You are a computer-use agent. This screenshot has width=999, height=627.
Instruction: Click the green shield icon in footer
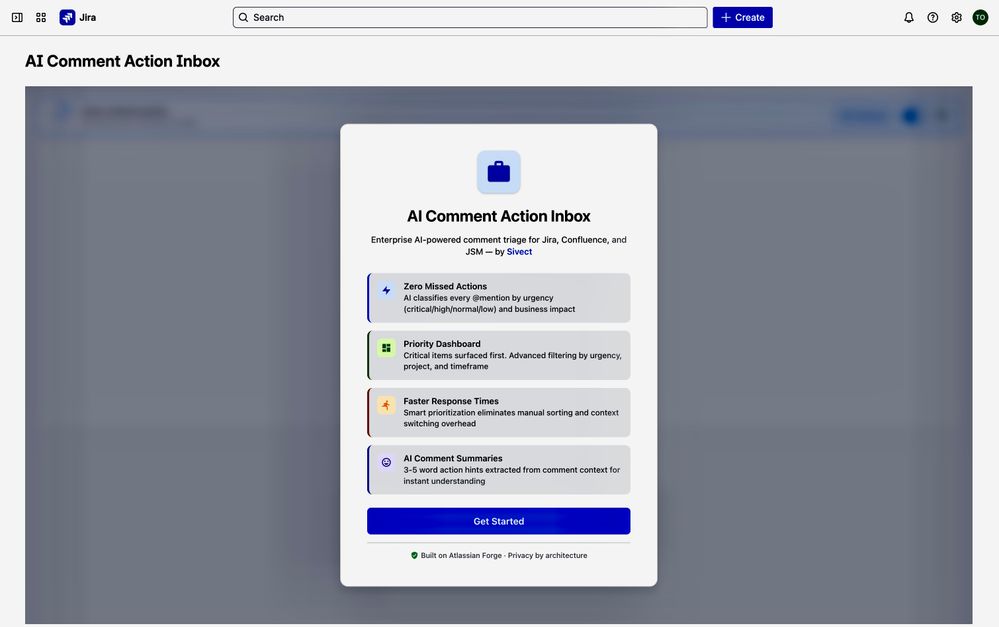pyautogui.click(x=414, y=556)
